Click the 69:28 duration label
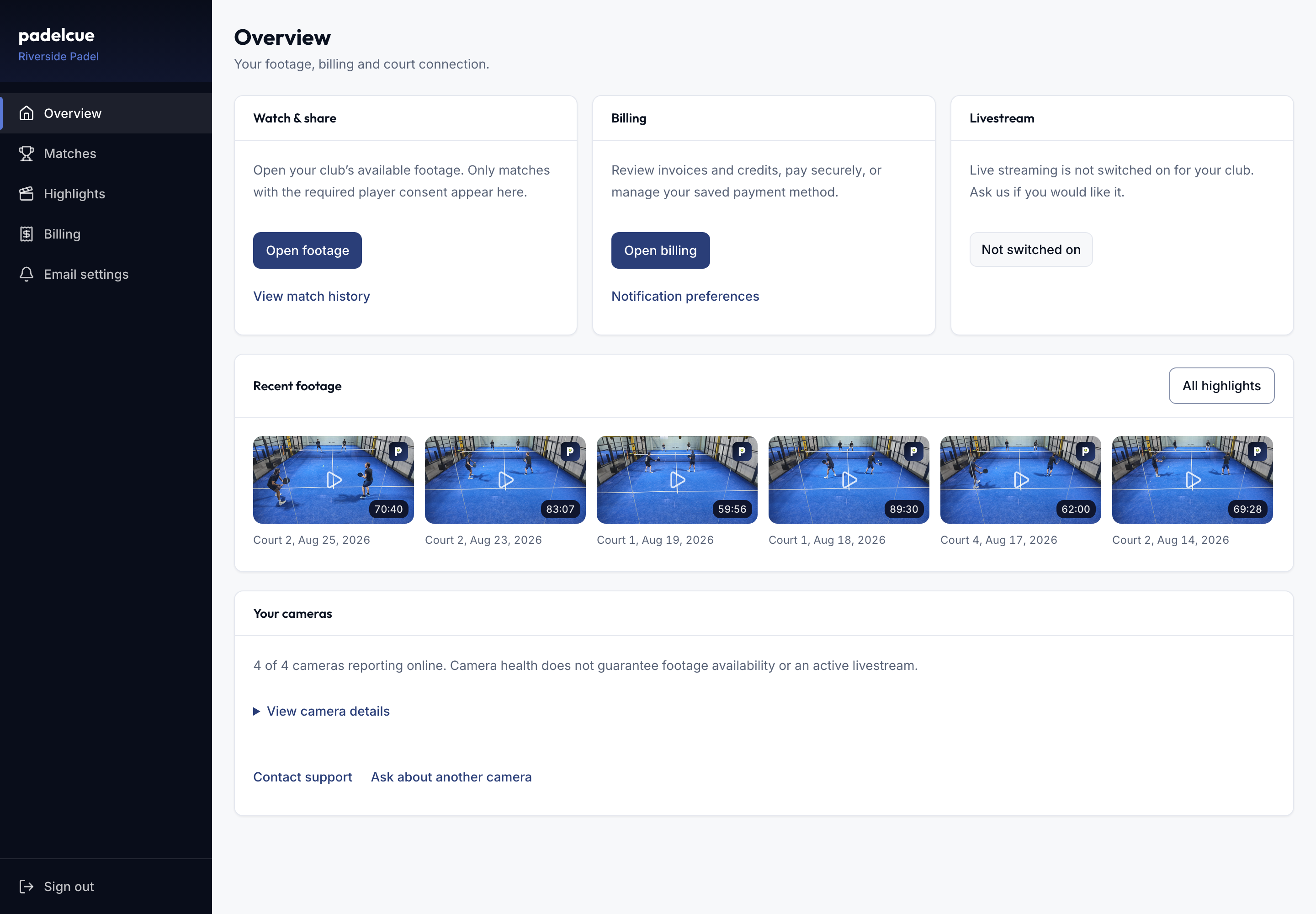The image size is (1316, 914). [x=1247, y=509]
